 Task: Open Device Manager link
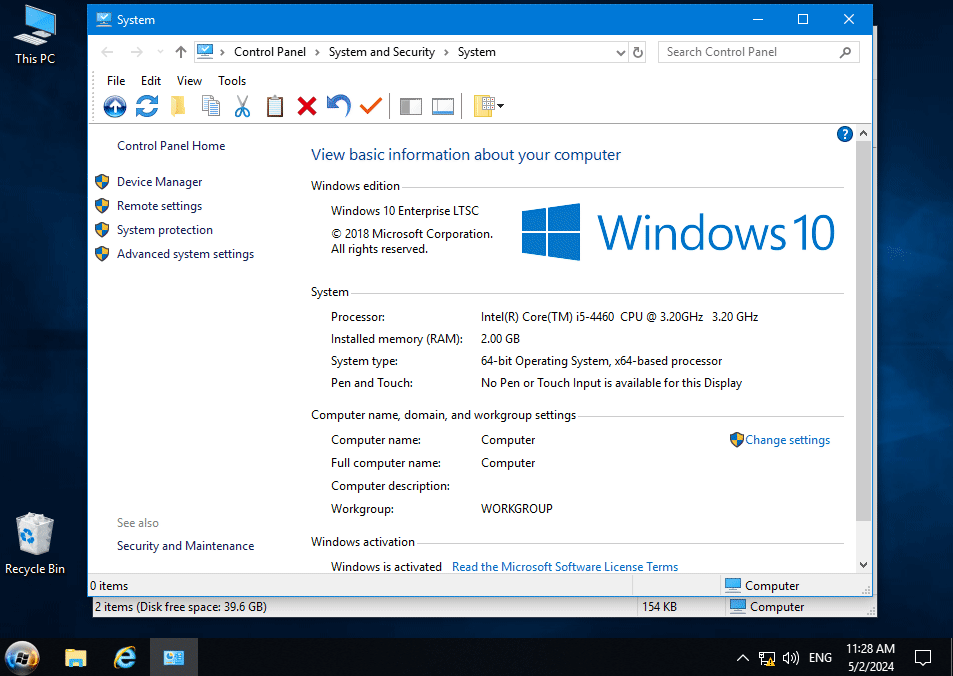tap(159, 182)
